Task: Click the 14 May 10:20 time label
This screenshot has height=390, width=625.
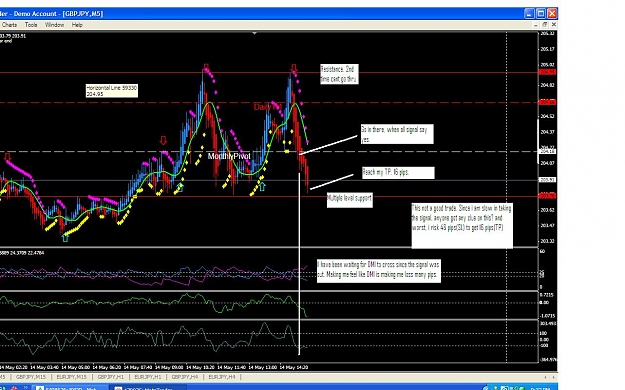Action: pyautogui.click(x=200, y=367)
